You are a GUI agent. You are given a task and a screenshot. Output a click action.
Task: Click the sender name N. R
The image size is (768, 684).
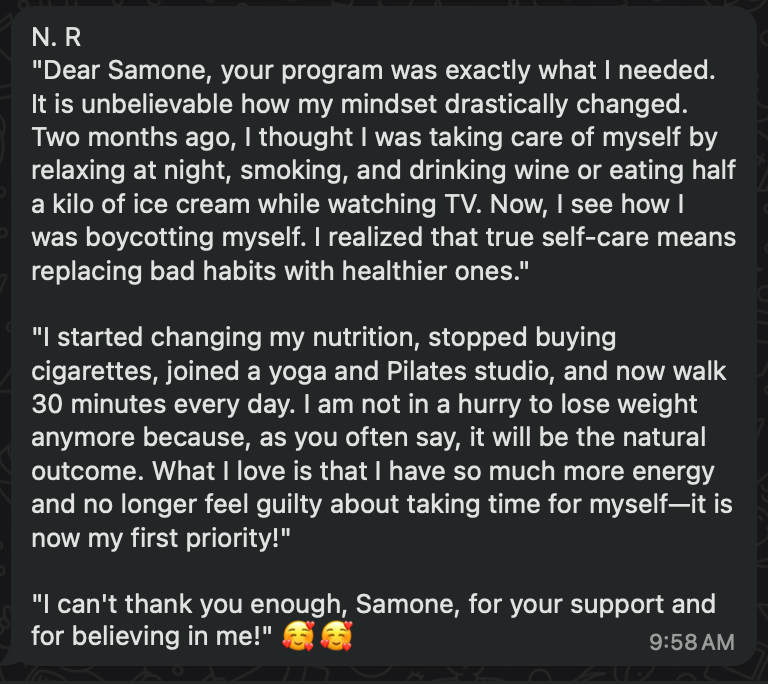coord(56,37)
